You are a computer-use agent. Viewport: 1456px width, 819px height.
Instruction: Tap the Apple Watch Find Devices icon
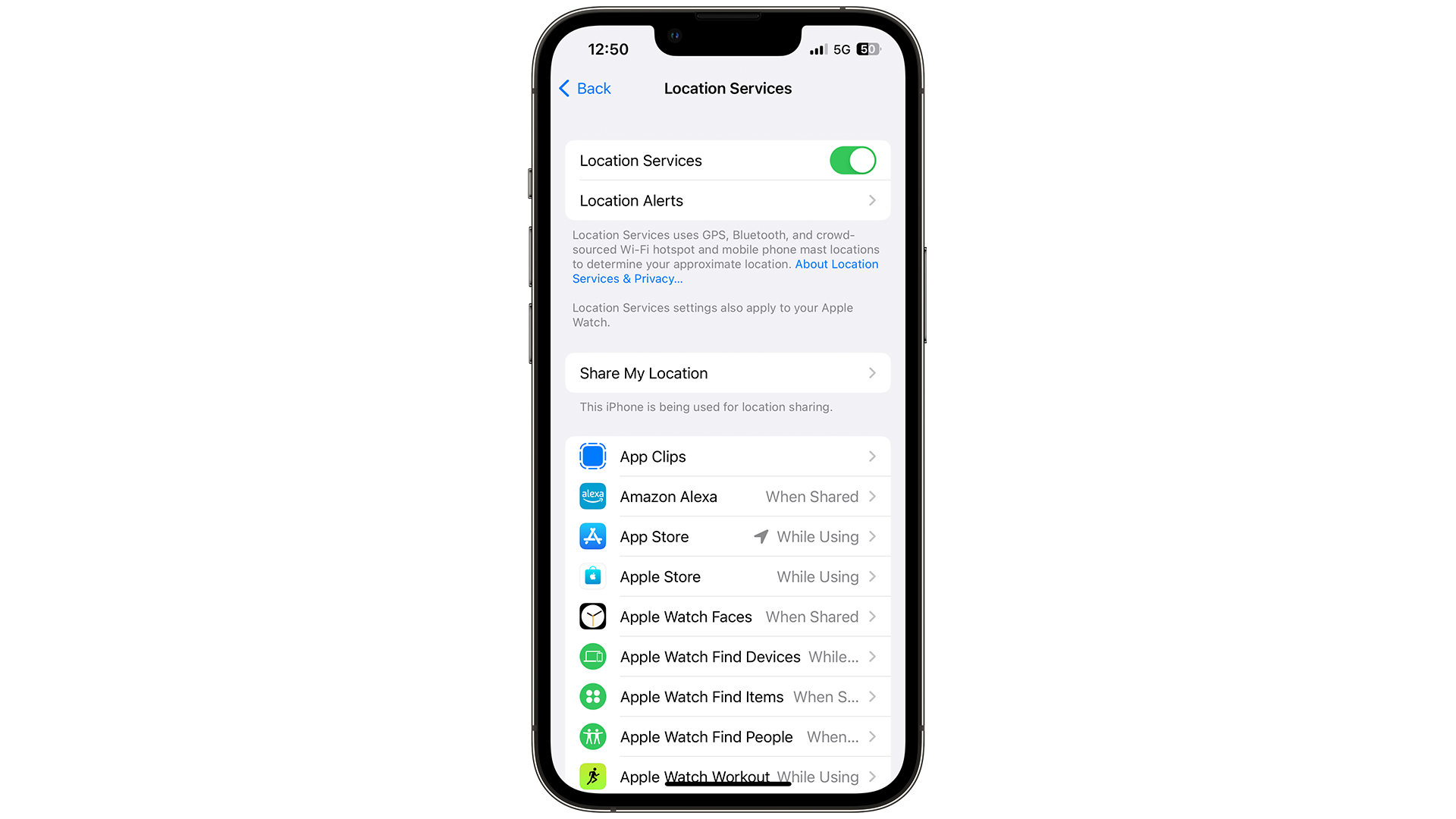click(592, 656)
